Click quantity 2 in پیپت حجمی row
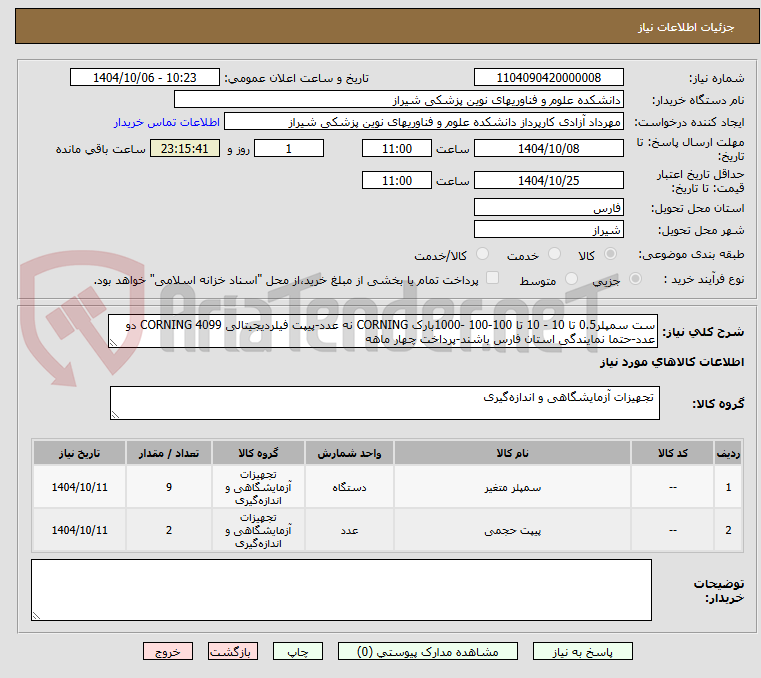The image size is (761, 678). click(168, 530)
